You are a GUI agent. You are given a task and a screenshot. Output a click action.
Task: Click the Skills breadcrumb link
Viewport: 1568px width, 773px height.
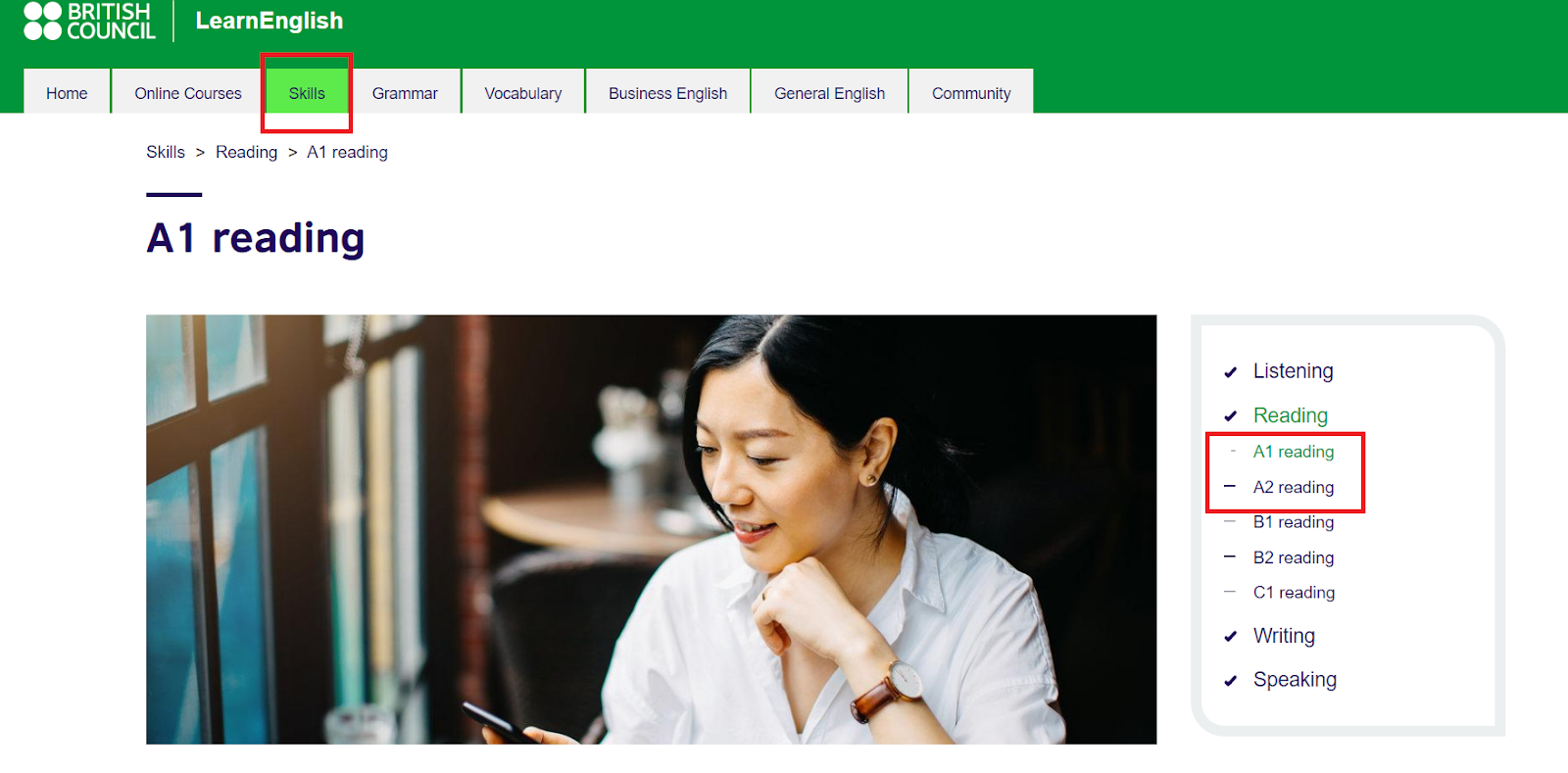click(166, 152)
